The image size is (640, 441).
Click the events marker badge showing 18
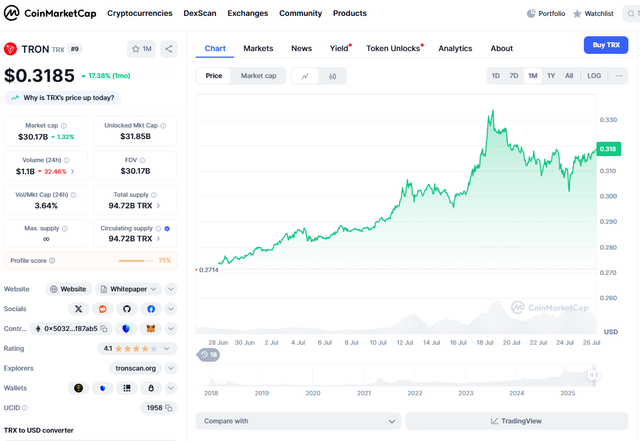(x=209, y=355)
